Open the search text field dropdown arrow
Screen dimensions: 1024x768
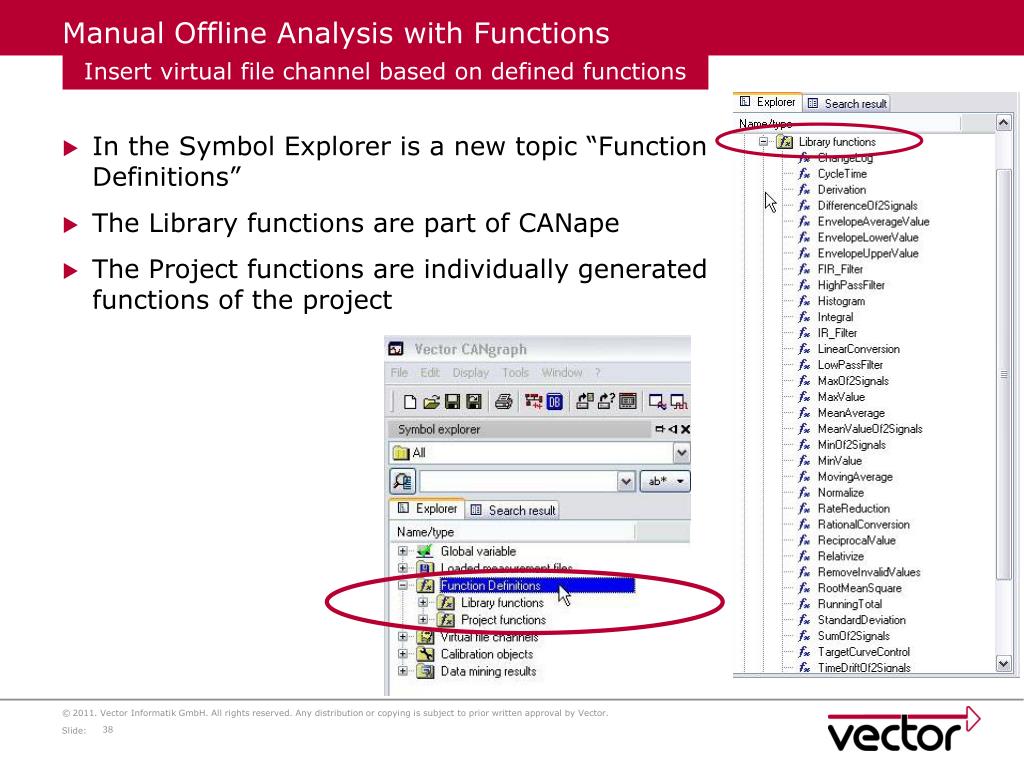(626, 481)
